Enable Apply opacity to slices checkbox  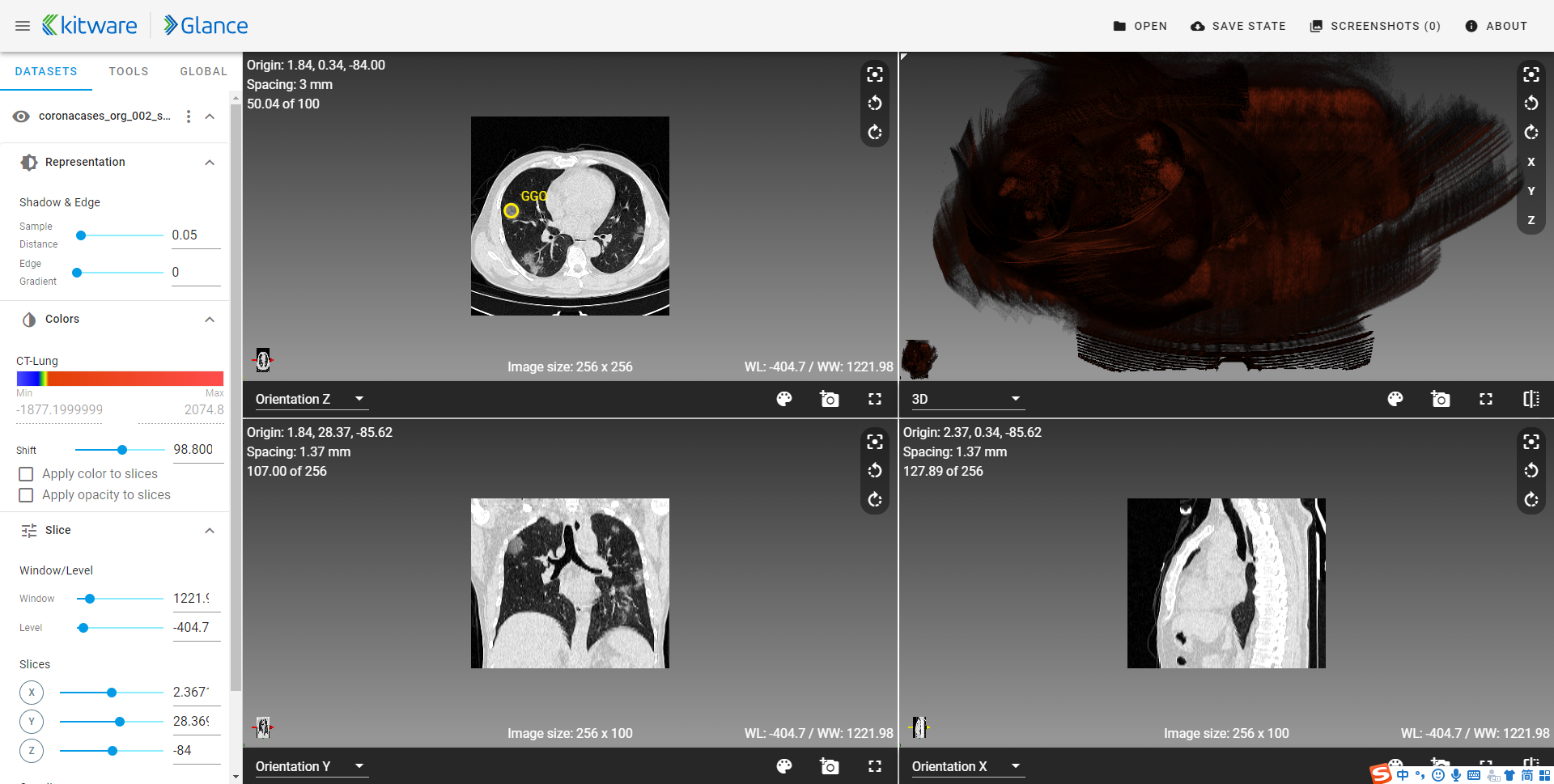(26, 495)
